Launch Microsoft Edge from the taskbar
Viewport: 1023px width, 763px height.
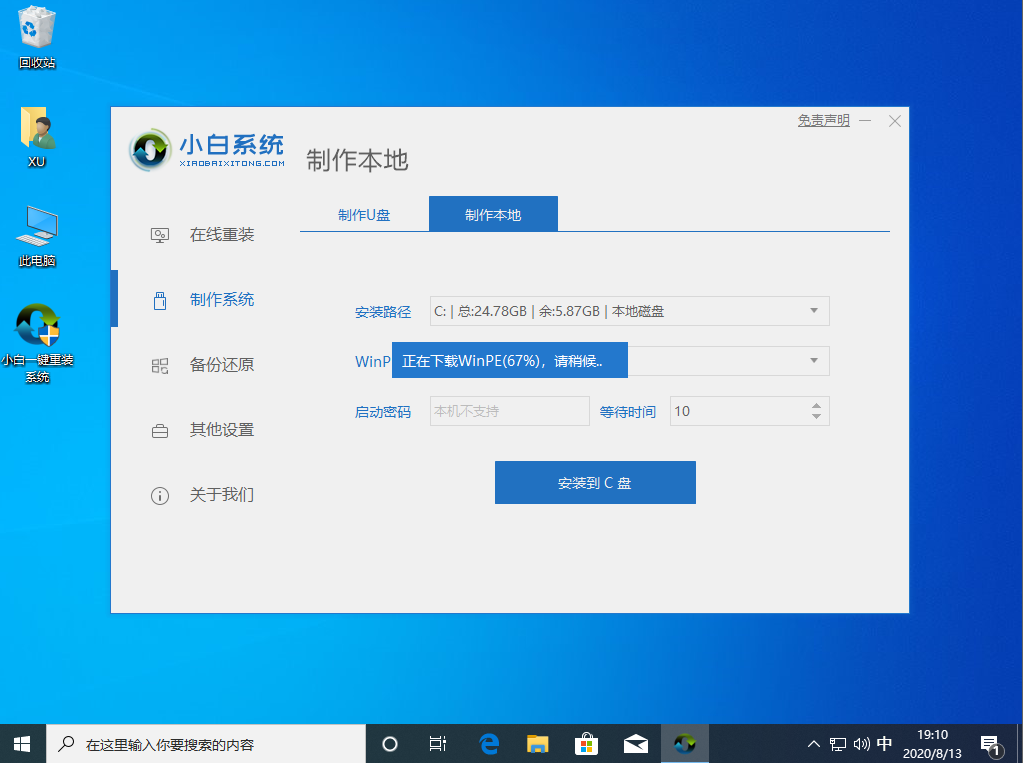point(488,743)
